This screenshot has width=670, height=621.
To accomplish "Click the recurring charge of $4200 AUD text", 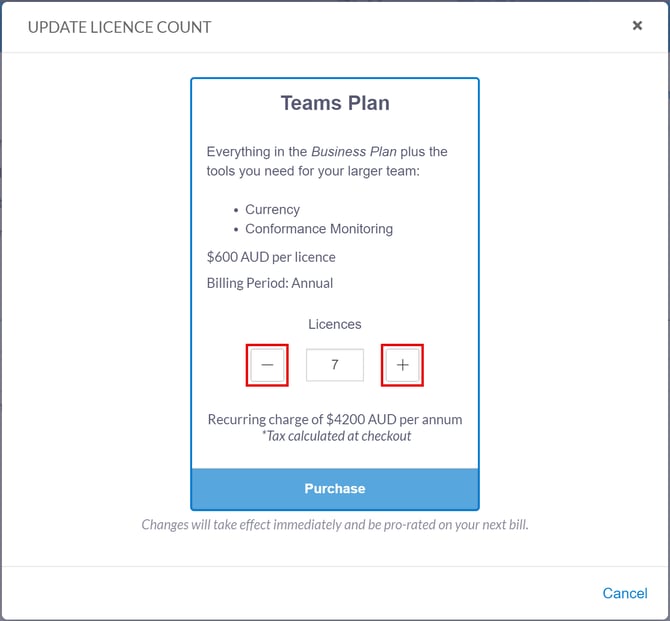I will [x=334, y=419].
